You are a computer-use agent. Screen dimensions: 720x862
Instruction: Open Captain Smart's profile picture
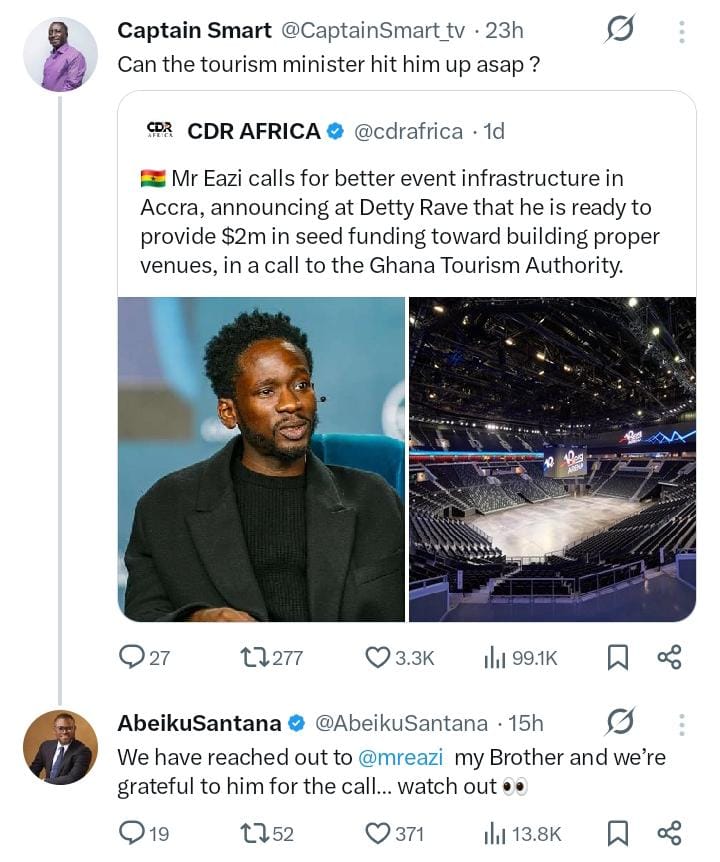pos(60,54)
